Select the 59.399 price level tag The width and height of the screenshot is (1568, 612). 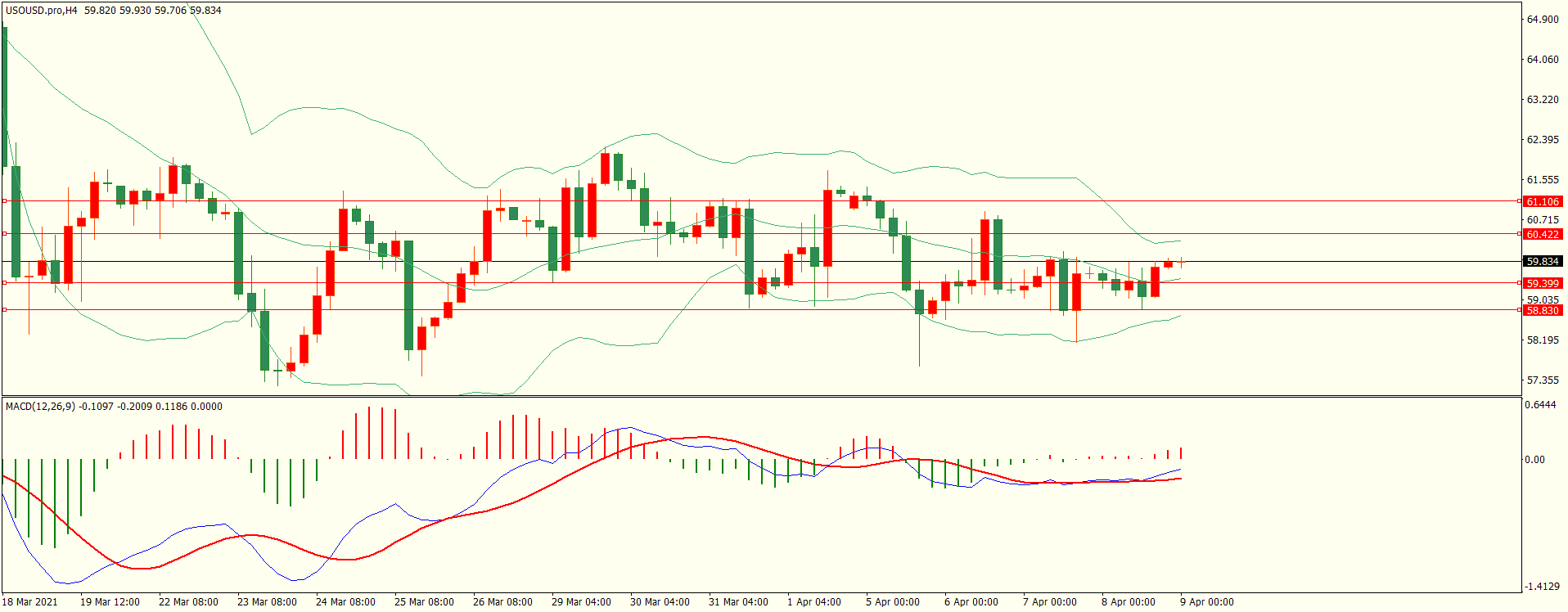[x=1542, y=283]
